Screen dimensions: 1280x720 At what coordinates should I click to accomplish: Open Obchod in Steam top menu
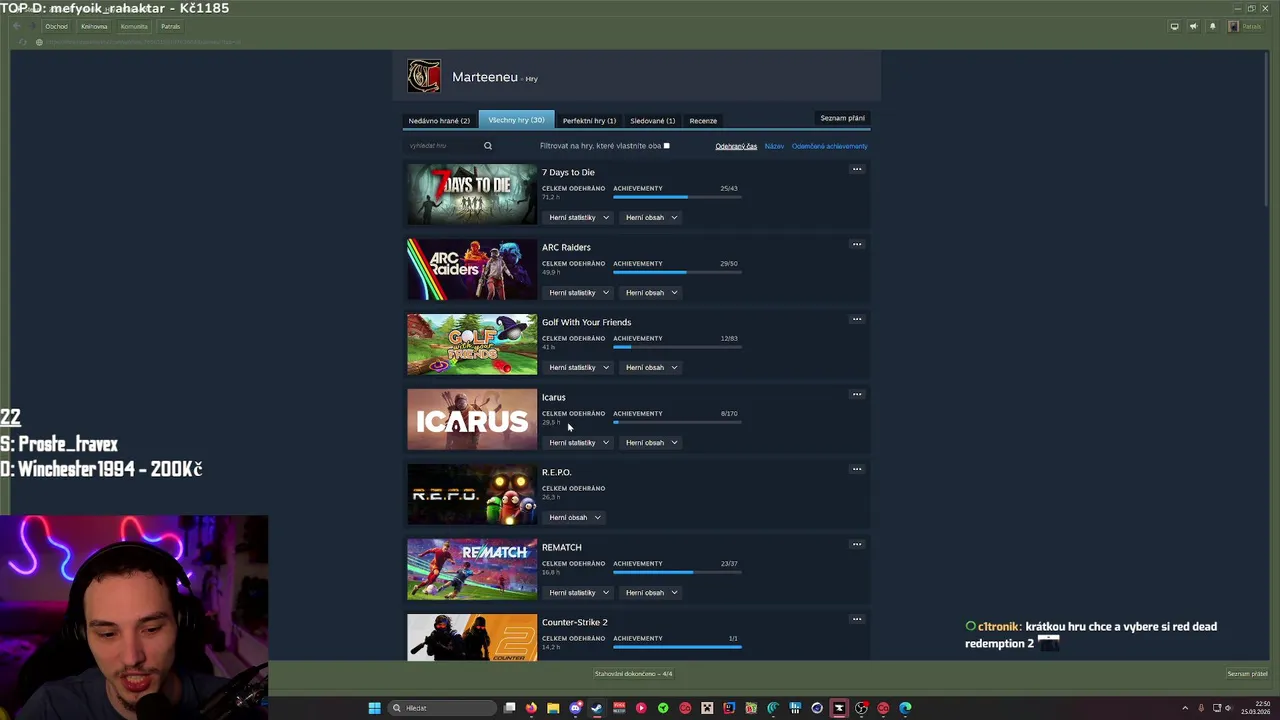[x=56, y=26]
